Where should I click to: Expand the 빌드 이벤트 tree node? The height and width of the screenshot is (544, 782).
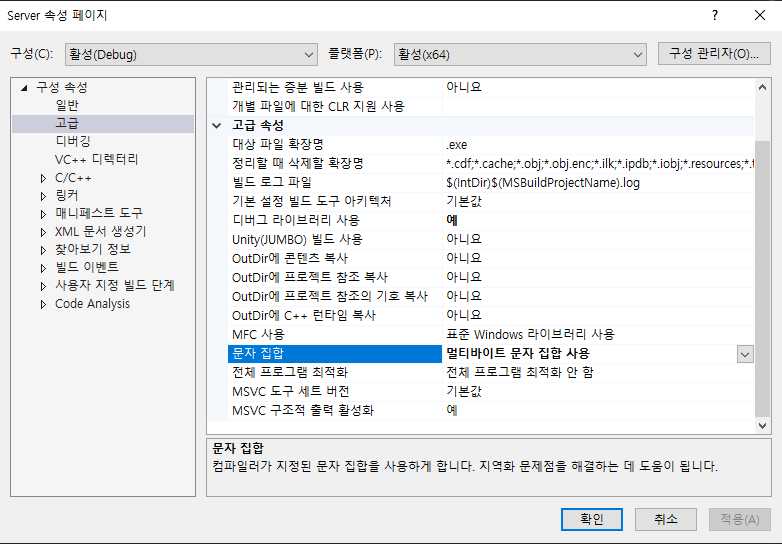click(43, 268)
